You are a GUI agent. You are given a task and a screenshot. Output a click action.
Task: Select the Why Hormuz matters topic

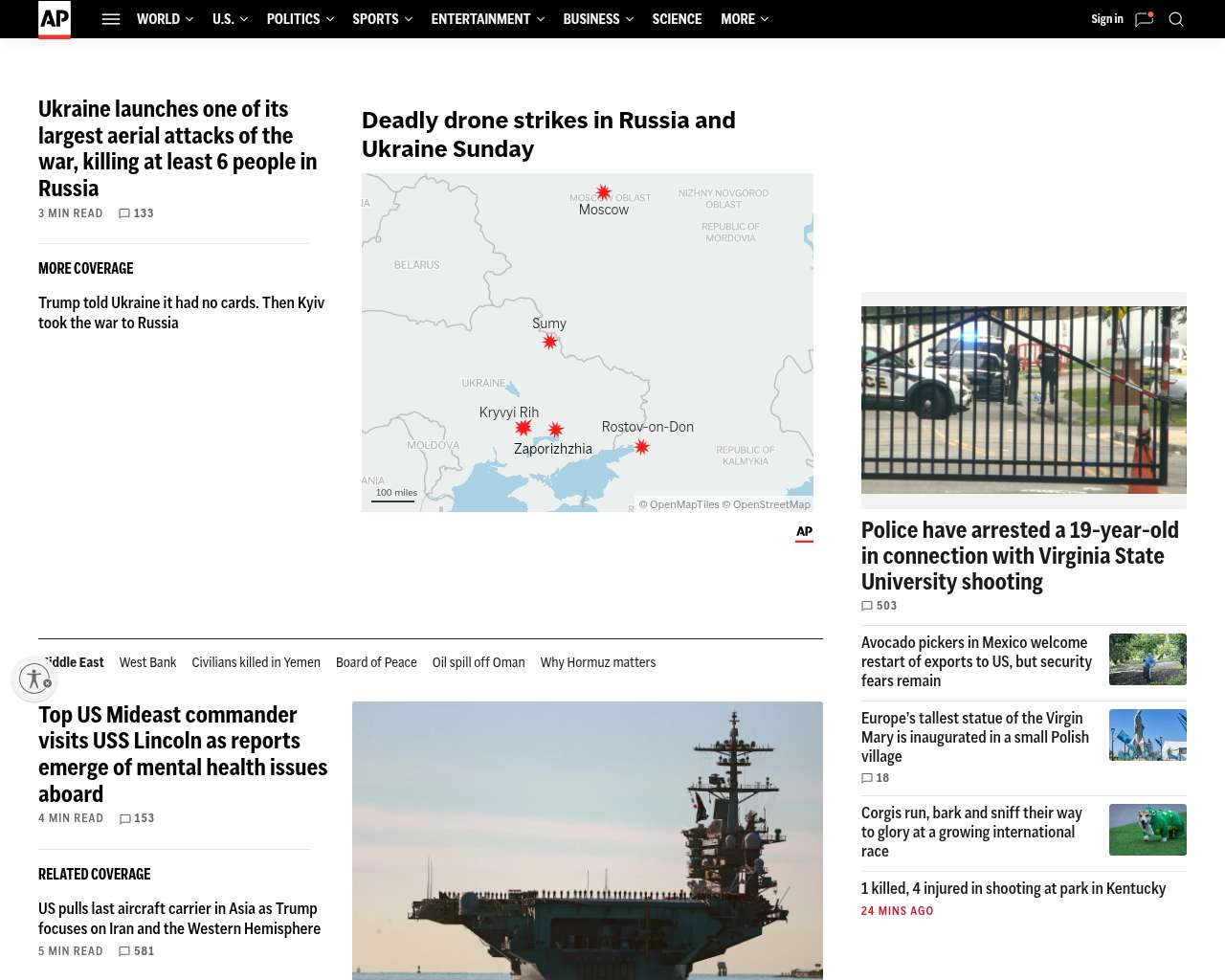[598, 662]
